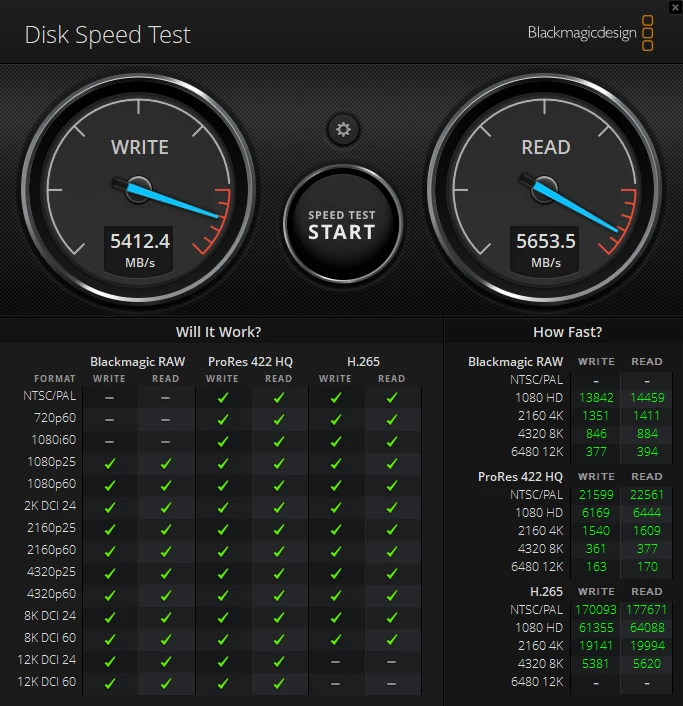Click the 2K DCI 24 format label

[x=50, y=506]
